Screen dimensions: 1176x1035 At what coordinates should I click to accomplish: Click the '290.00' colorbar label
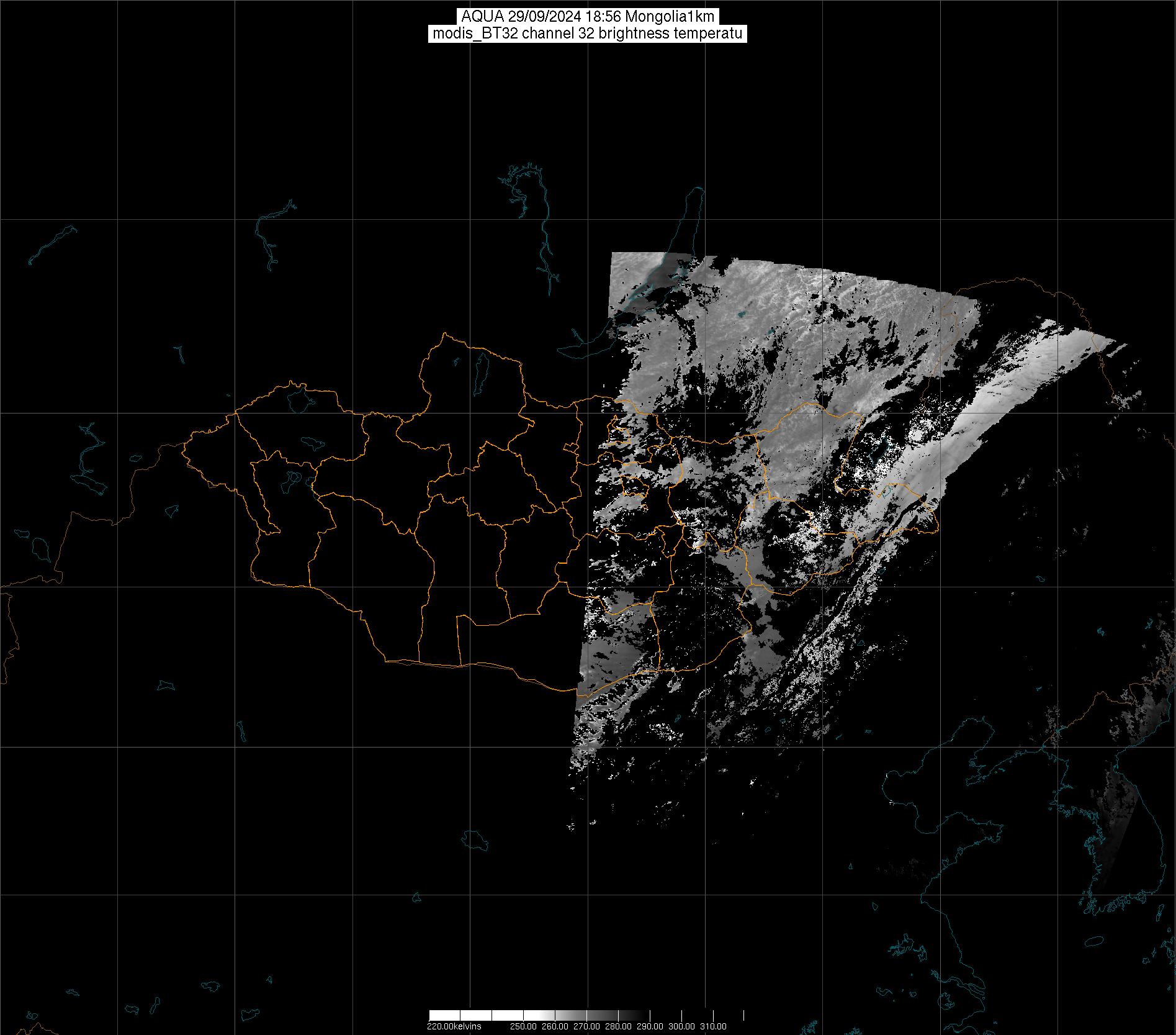tap(650, 1026)
